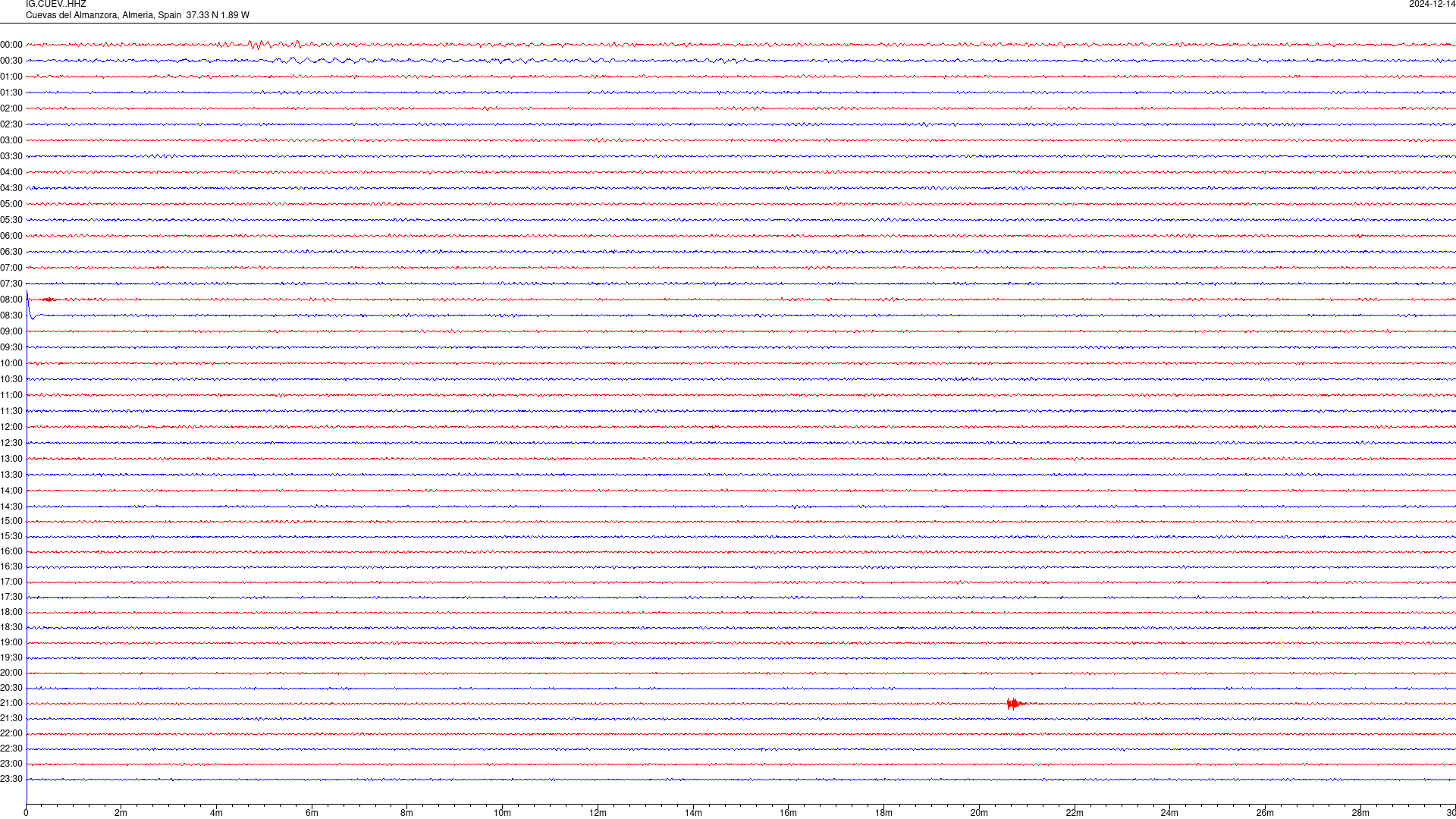
Task: Click the 06:30 time label
Action: pos(11,252)
